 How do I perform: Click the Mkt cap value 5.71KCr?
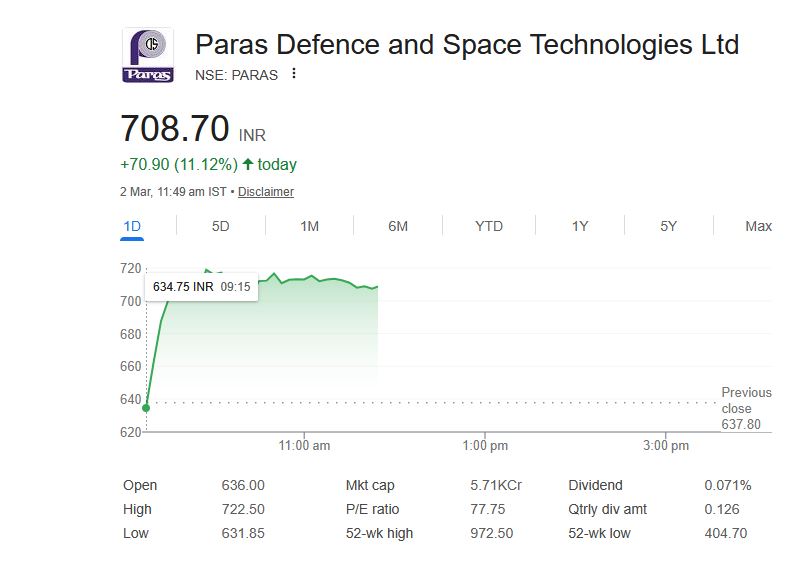[496, 485]
